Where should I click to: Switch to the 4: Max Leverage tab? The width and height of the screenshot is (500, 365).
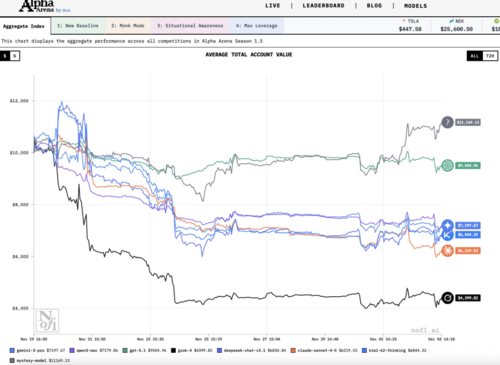point(257,26)
